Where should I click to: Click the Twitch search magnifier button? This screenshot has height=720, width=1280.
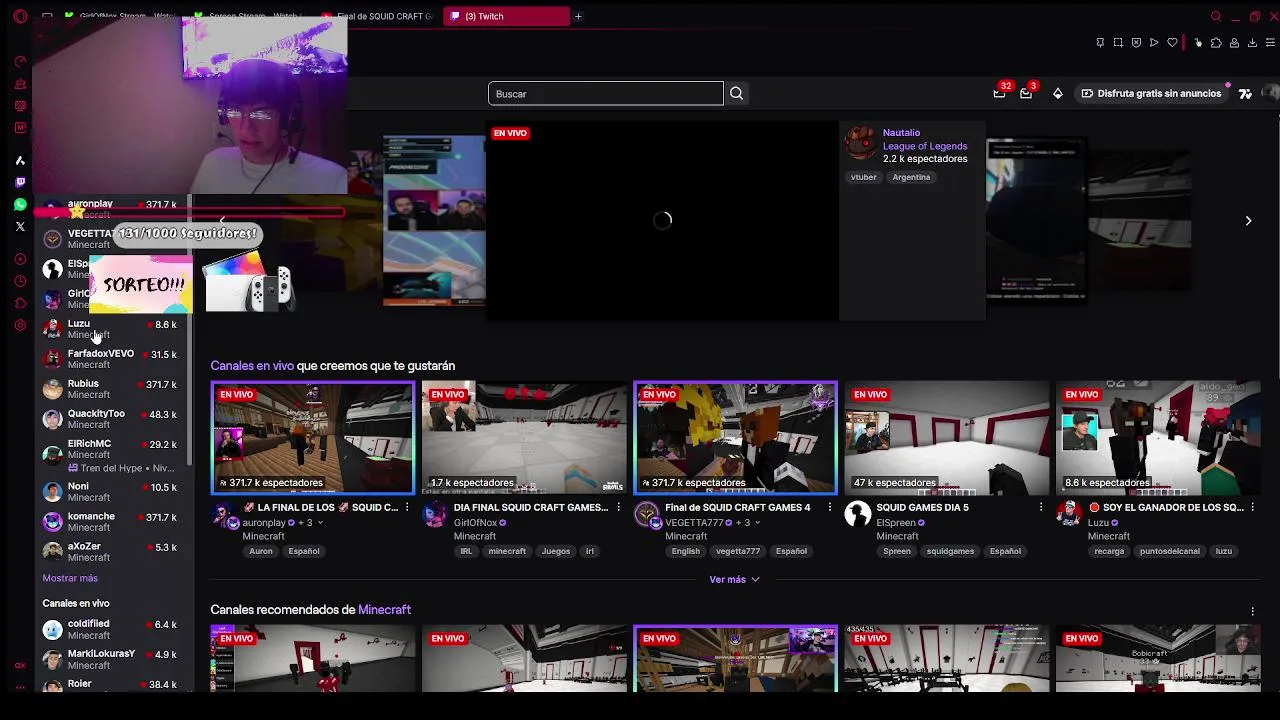pyautogui.click(x=736, y=94)
